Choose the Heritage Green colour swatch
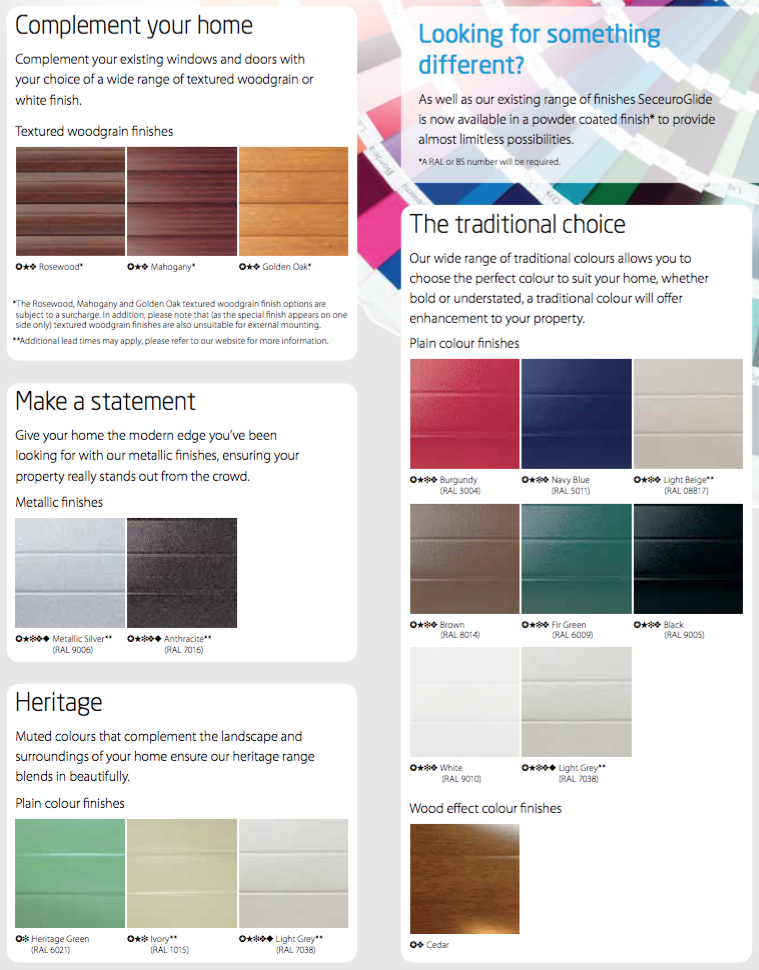 [x=70, y=873]
